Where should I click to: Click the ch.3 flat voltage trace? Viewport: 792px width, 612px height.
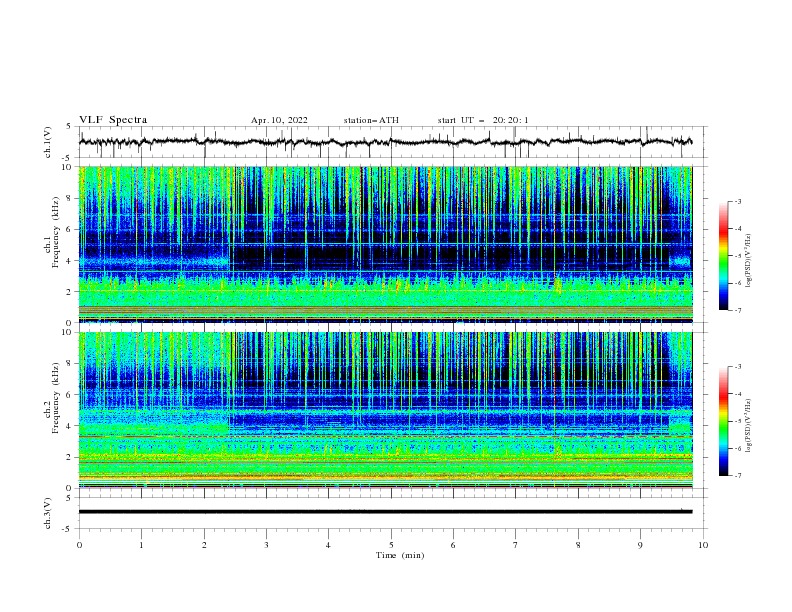tap(385, 512)
